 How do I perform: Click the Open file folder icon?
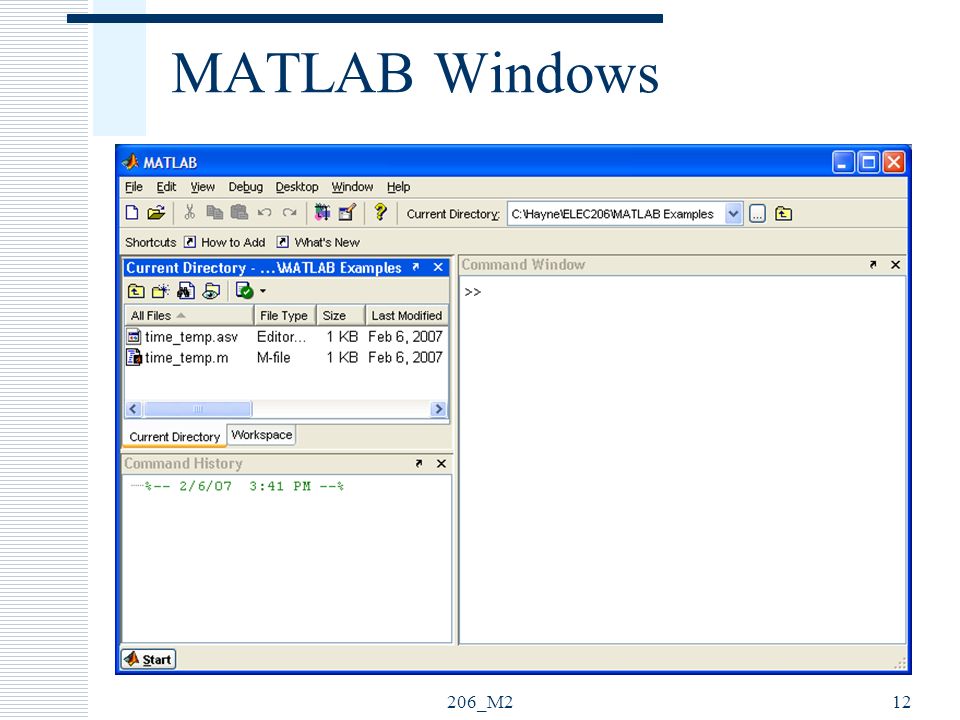(157, 212)
